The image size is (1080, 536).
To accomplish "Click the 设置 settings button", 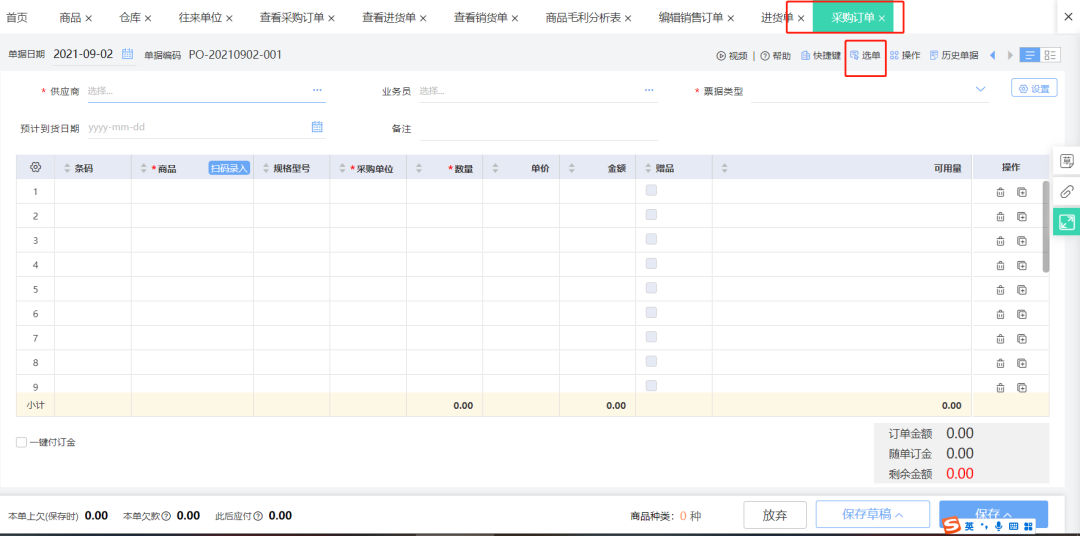I will (x=1034, y=88).
